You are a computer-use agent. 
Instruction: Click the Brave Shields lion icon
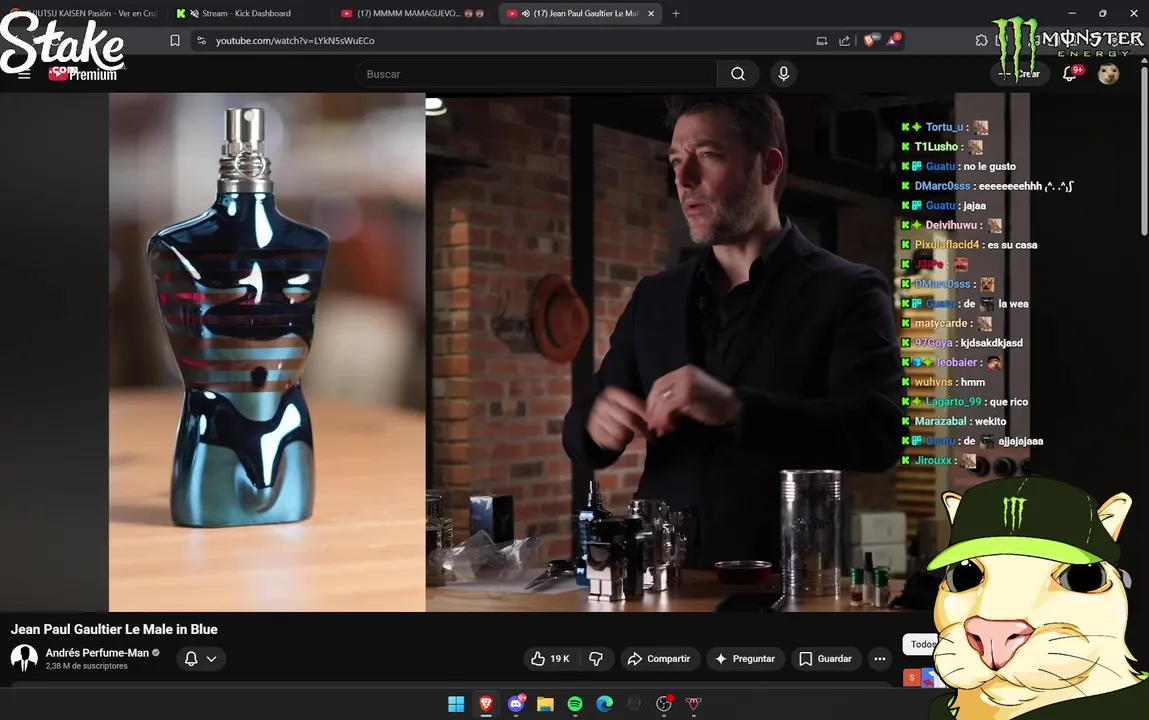(x=869, y=41)
